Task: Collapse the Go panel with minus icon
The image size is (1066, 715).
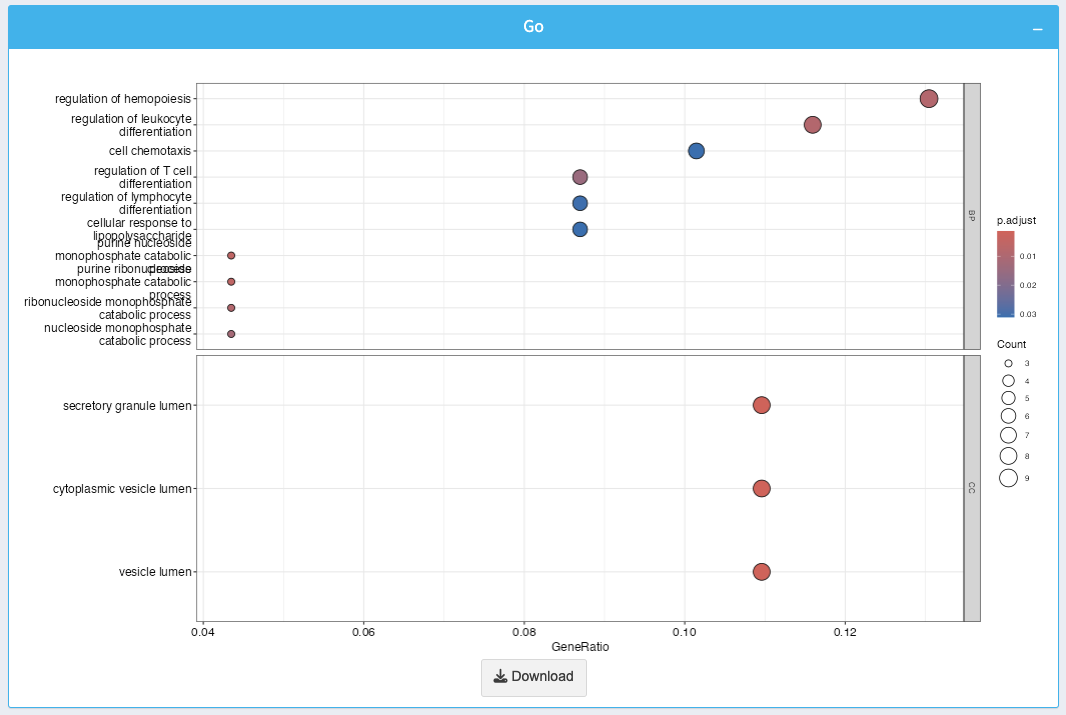Action: point(1038,28)
